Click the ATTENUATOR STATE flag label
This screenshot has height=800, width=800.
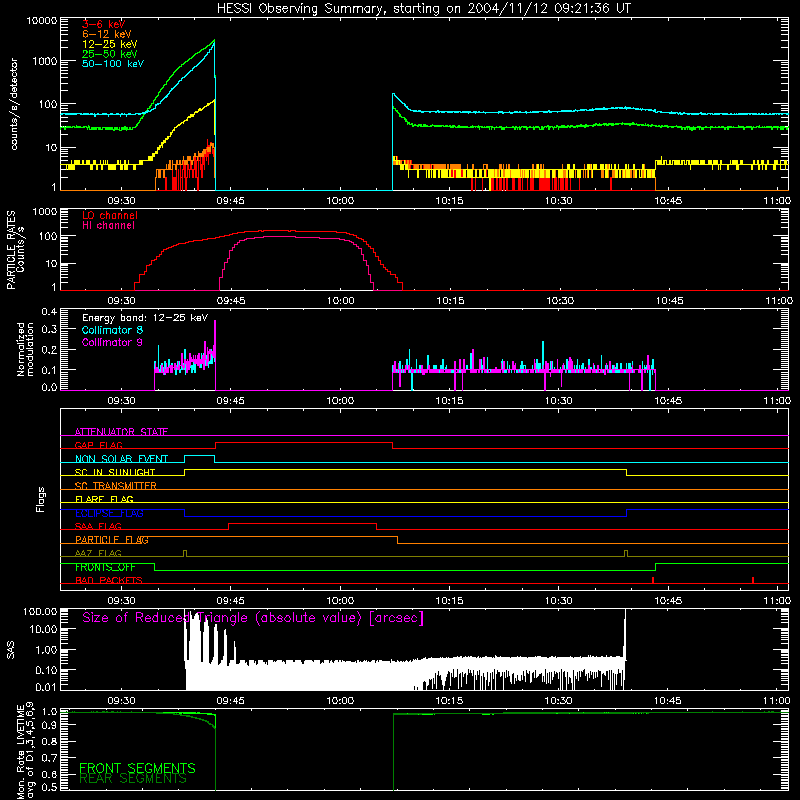[x=121, y=432]
